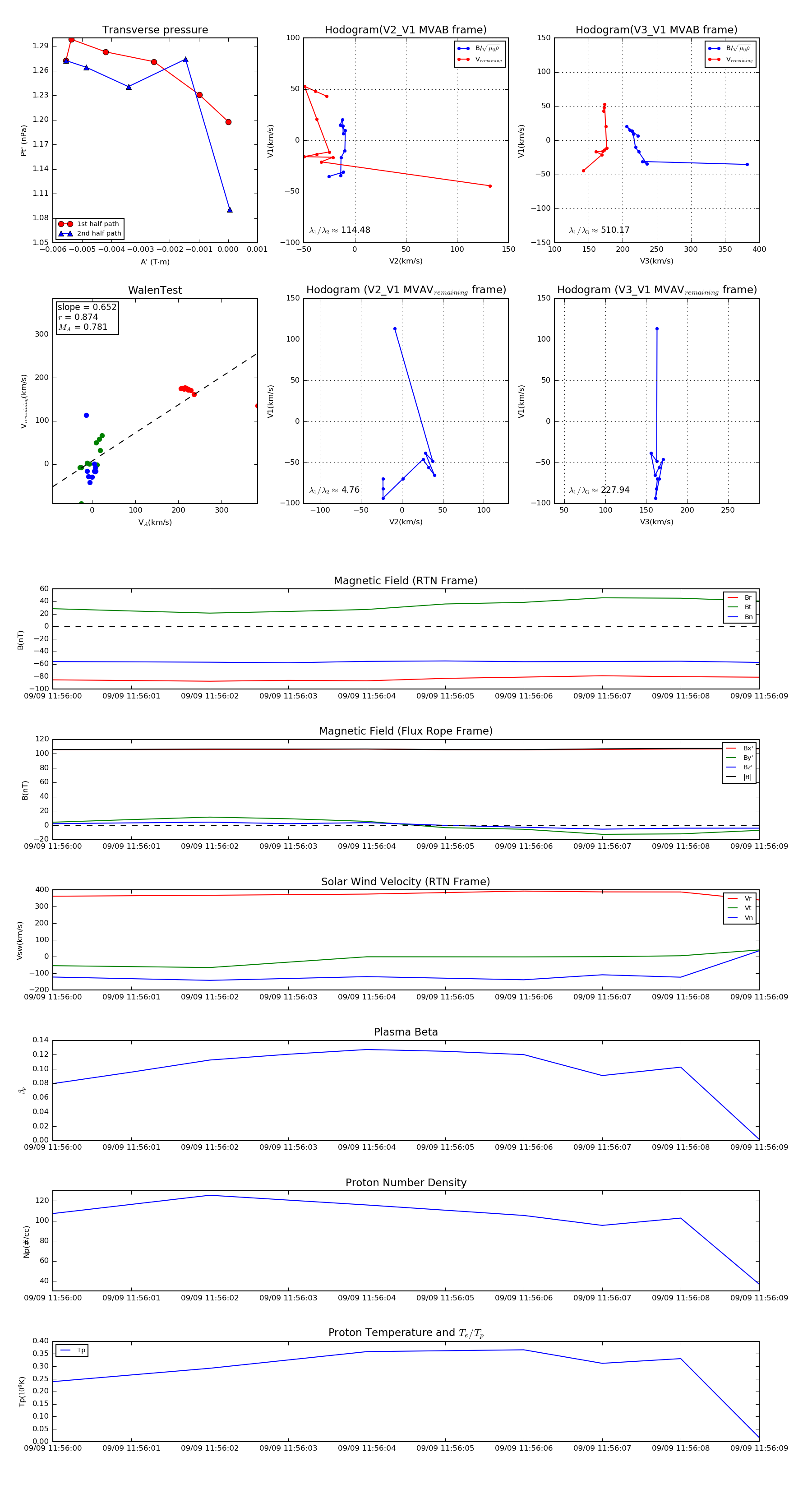The height and width of the screenshot is (1489, 812).
Task: Click the rightmost red point in V2_V1 MVAB hodogram
Action: coord(489,186)
